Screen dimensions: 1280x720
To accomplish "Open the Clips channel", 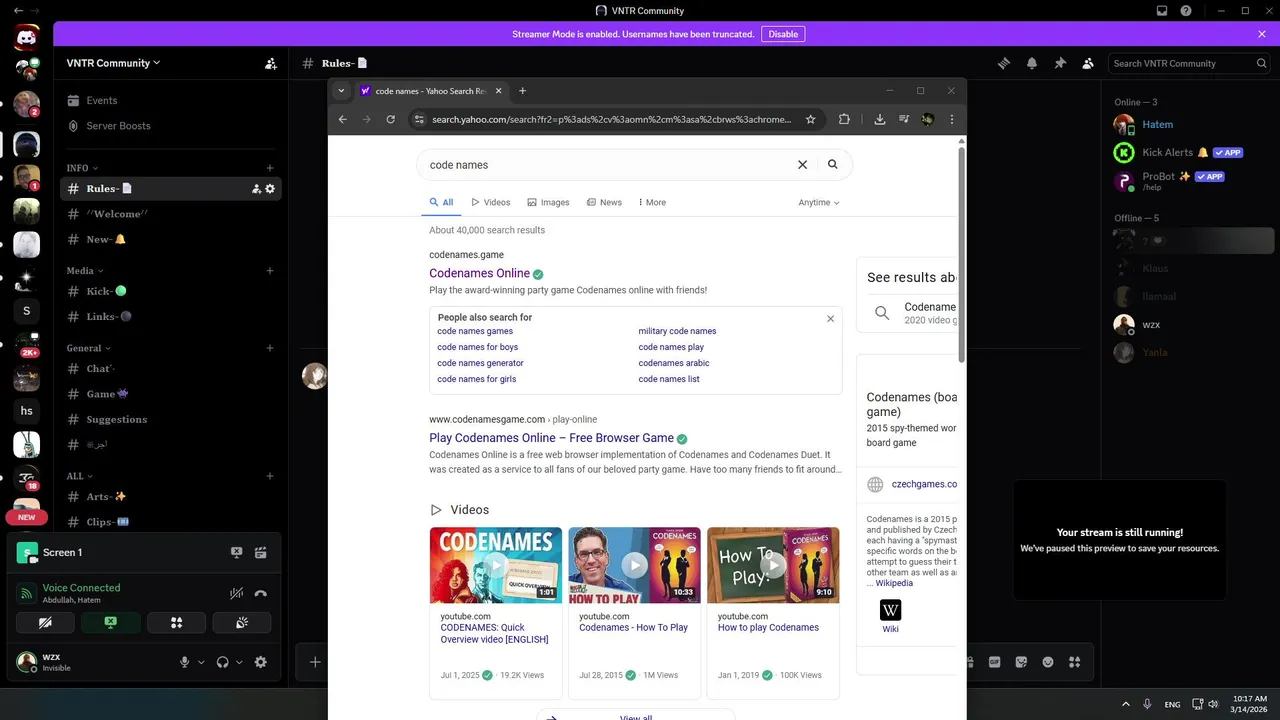I will point(171,522).
